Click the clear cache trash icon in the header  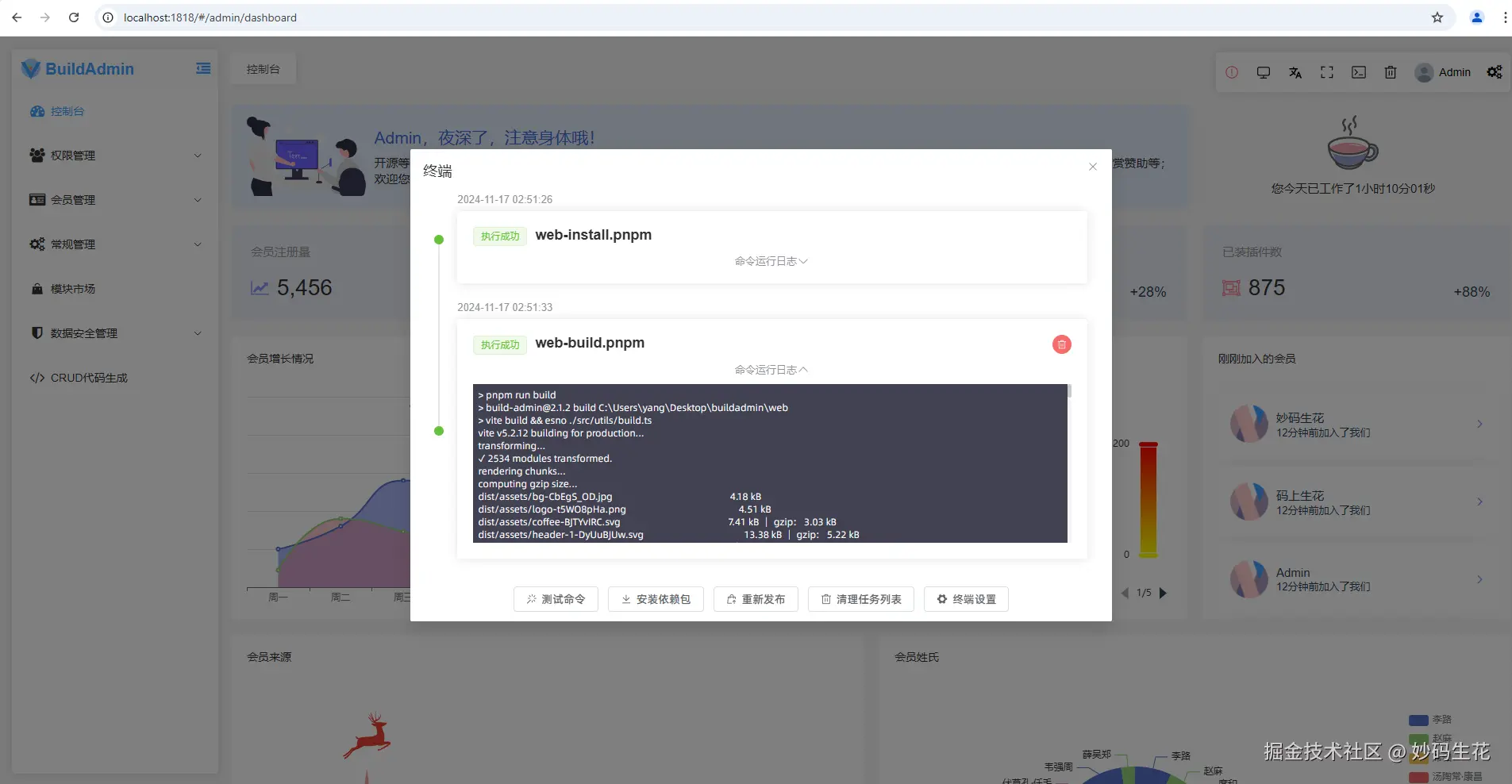[1391, 72]
